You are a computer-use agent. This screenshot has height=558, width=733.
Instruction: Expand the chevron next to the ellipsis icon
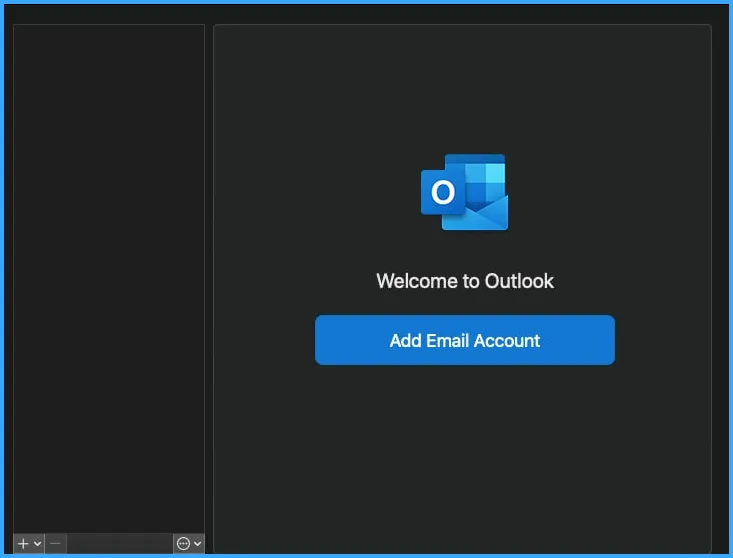point(198,544)
